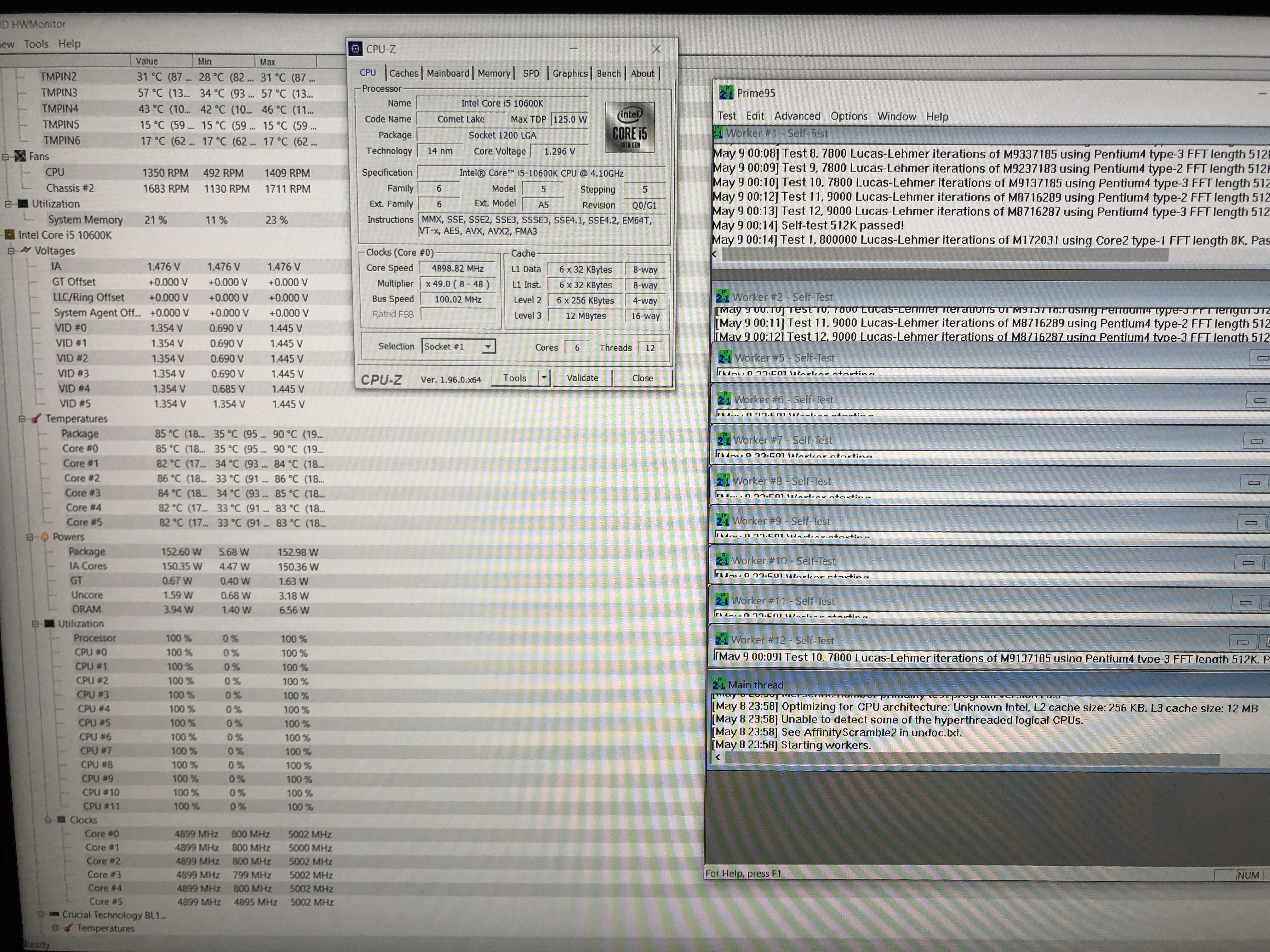The height and width of the screenshot is (952, 1270).
Task: Collapse the Voltages tree node
Action: (x=11, y=251)
